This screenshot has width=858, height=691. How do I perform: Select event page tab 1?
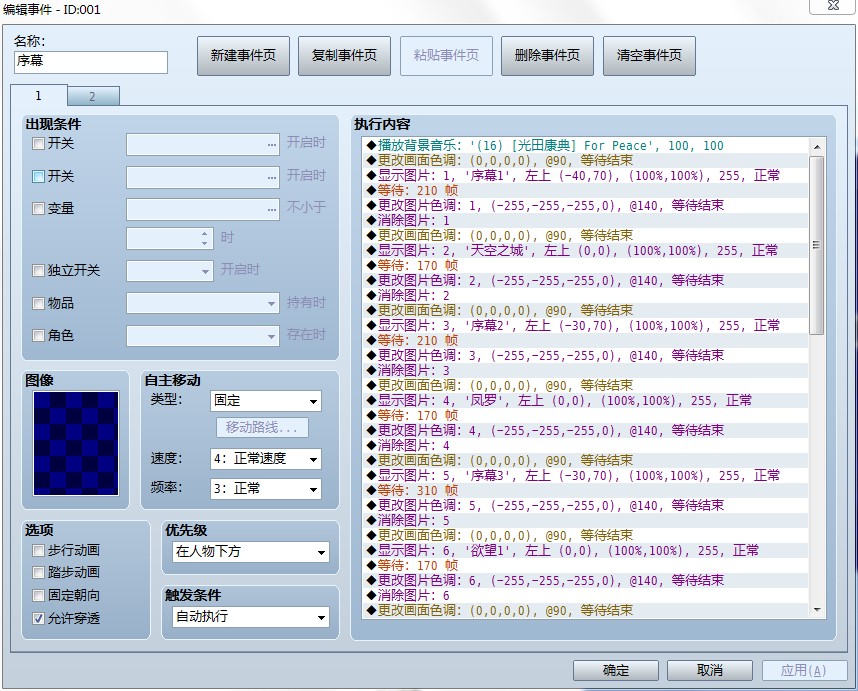(38, 96)
